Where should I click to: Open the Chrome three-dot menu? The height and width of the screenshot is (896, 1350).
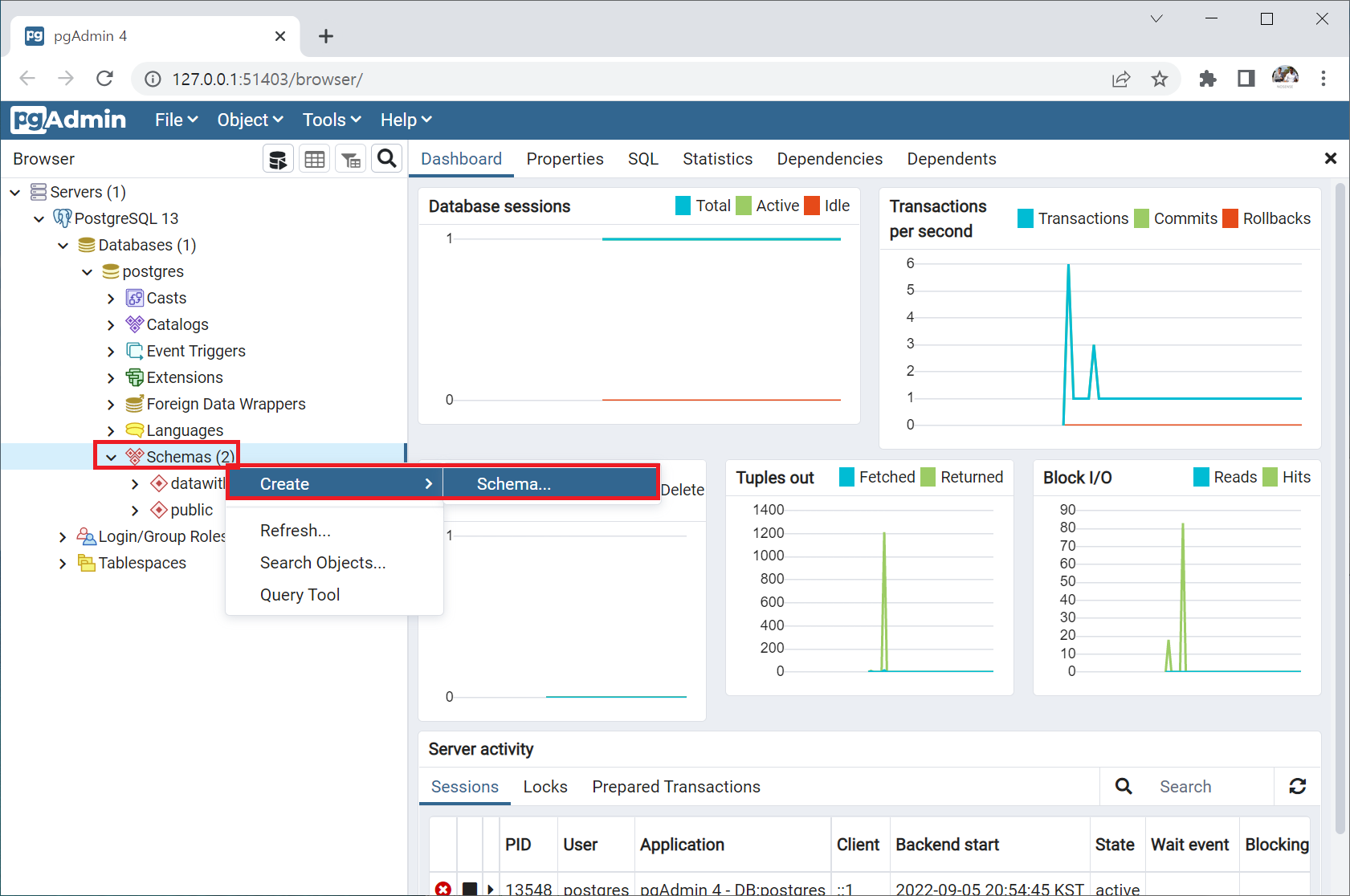pyautogui.click(x=1323, y=79)
